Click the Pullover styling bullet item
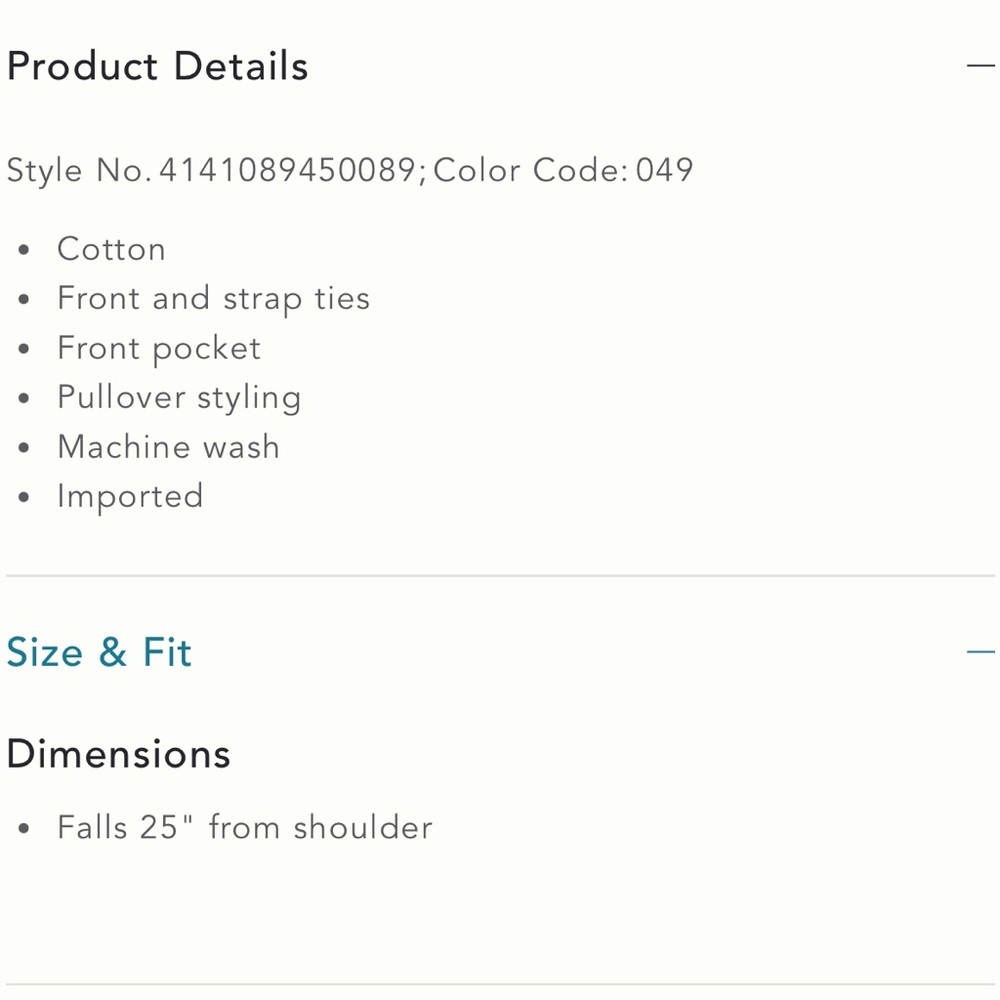 [x=179, y=398]
